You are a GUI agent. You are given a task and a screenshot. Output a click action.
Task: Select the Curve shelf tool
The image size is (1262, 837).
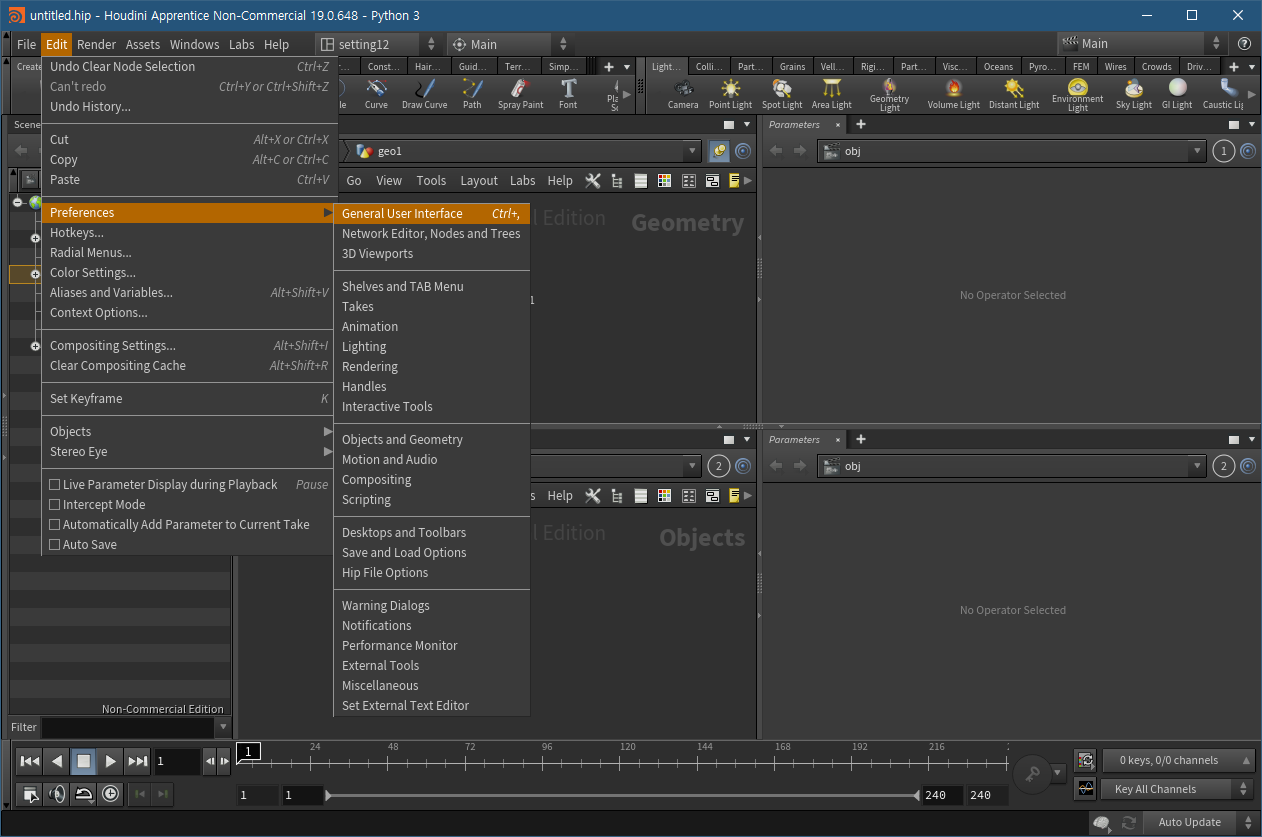click(376, 94)
